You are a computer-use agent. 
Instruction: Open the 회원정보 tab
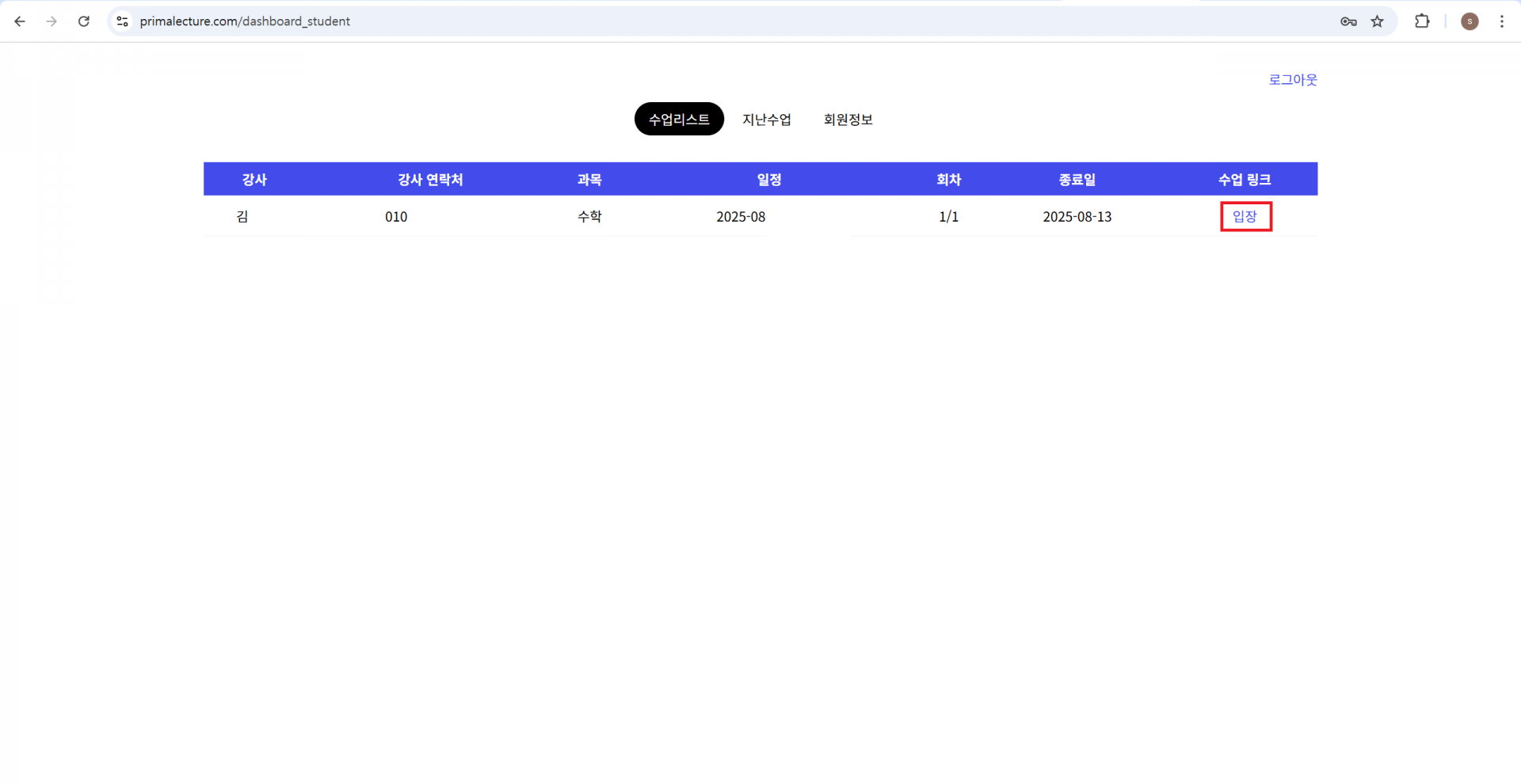848,119
